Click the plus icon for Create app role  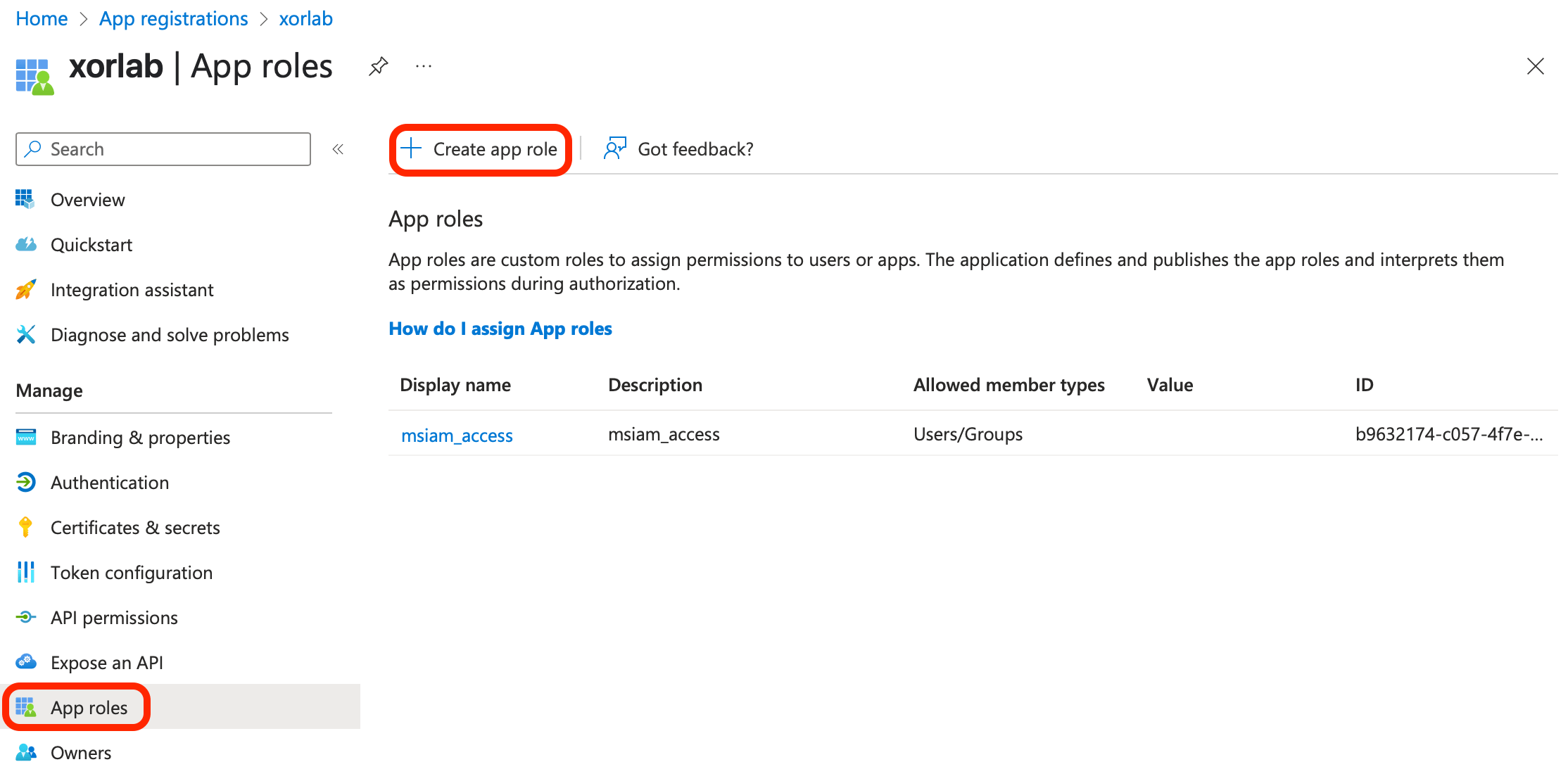(x=410, y=148)
